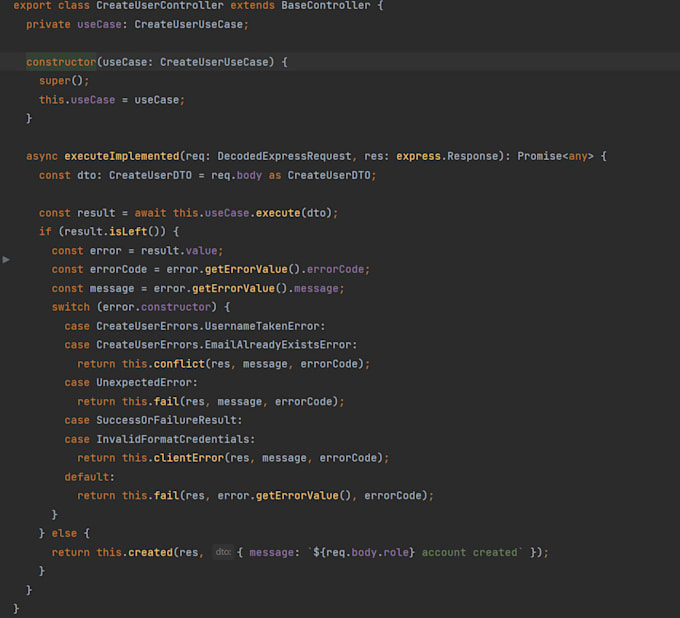680x618 pixels.
Task: Click the 'SuccessOrFailureResult' case
Action: click(x=166, y=420)
